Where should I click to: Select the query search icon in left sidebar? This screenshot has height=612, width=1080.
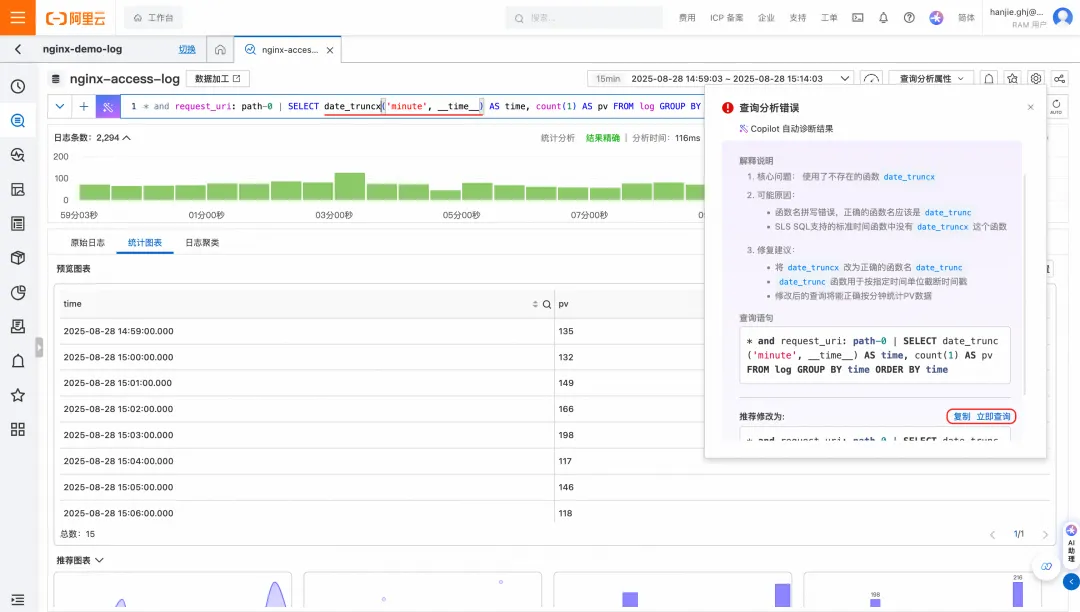(18, 121)
